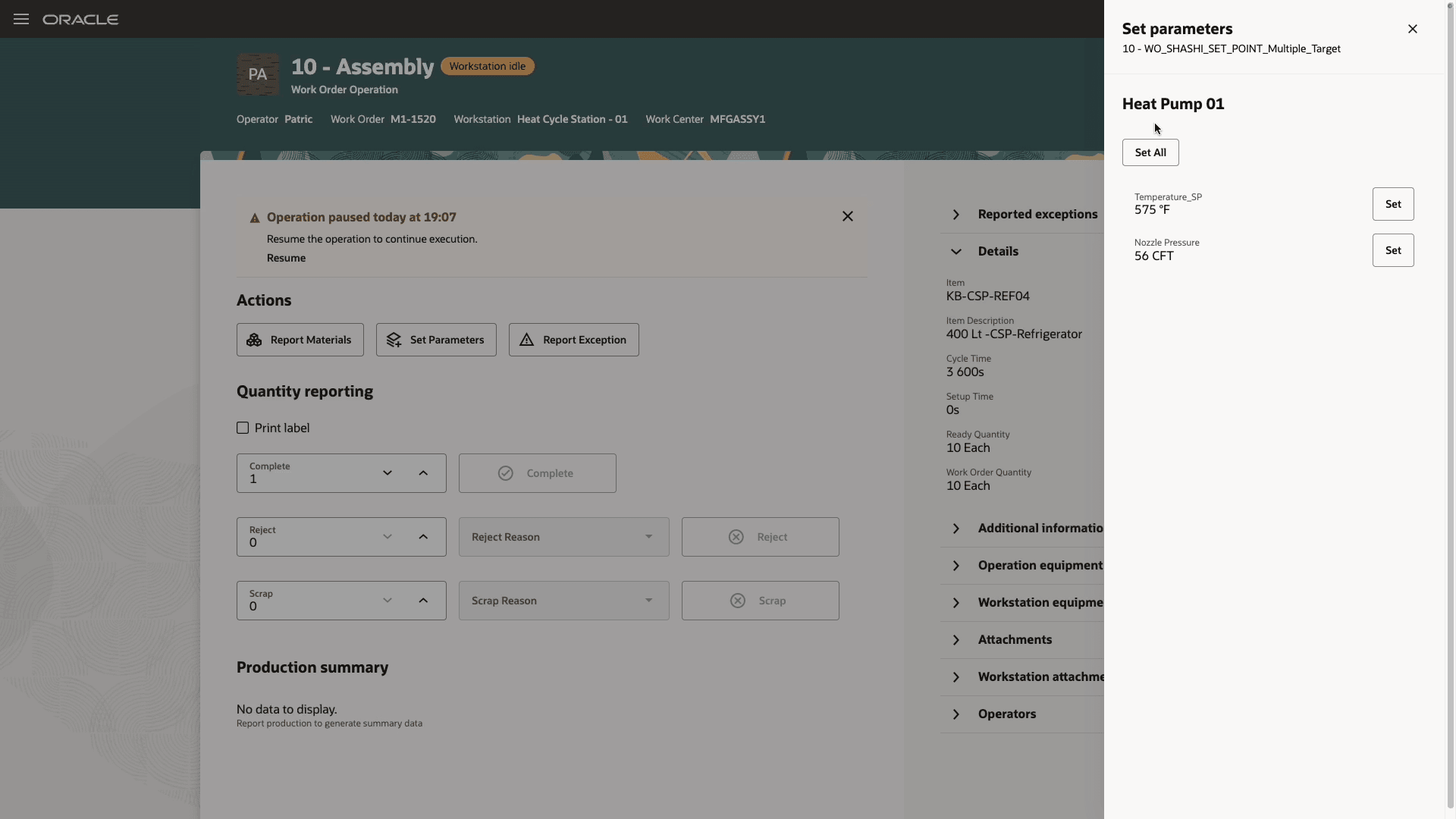Image resolution: width=1456 pixels, height=819 pixels.
Task: Collapse the Details section
Action: click(x=956, y=252)
